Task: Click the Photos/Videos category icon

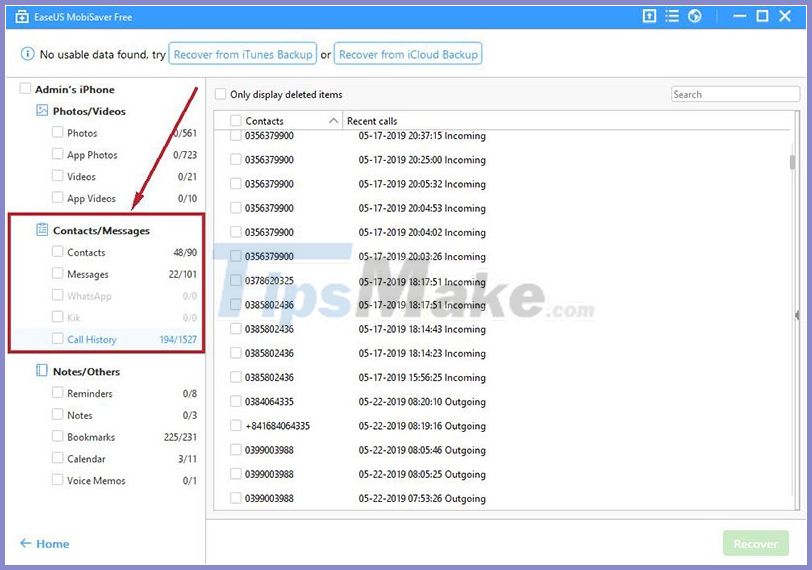Action: pyautogui.click(x=42, y=110)
